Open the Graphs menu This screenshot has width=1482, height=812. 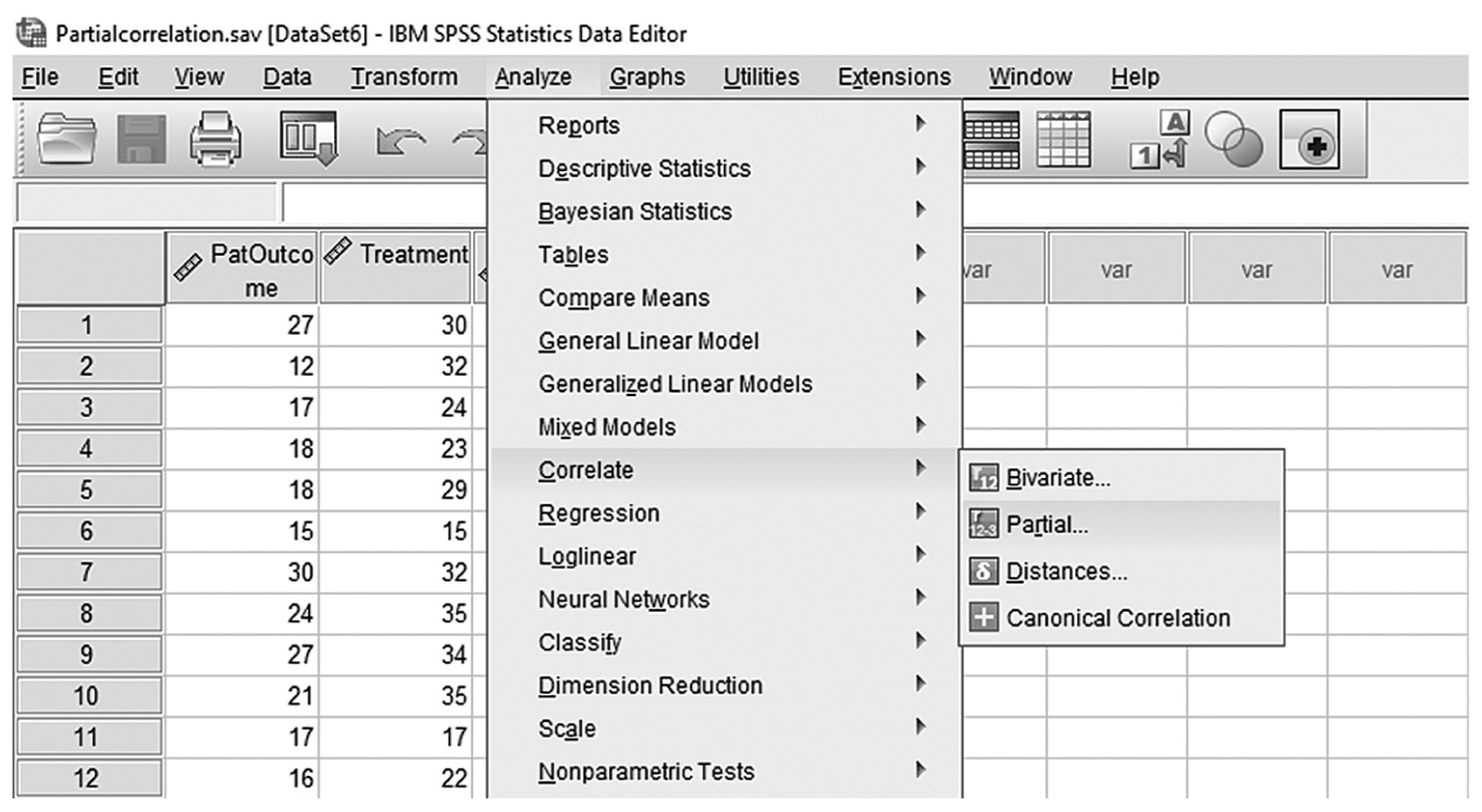click(647, 77)
